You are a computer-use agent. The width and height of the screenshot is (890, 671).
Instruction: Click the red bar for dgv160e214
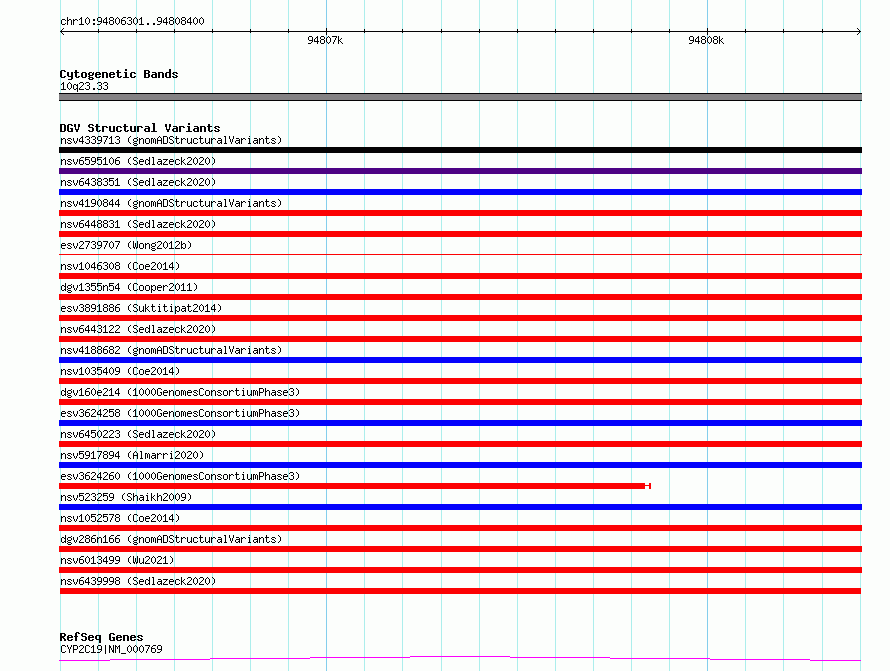460,402
